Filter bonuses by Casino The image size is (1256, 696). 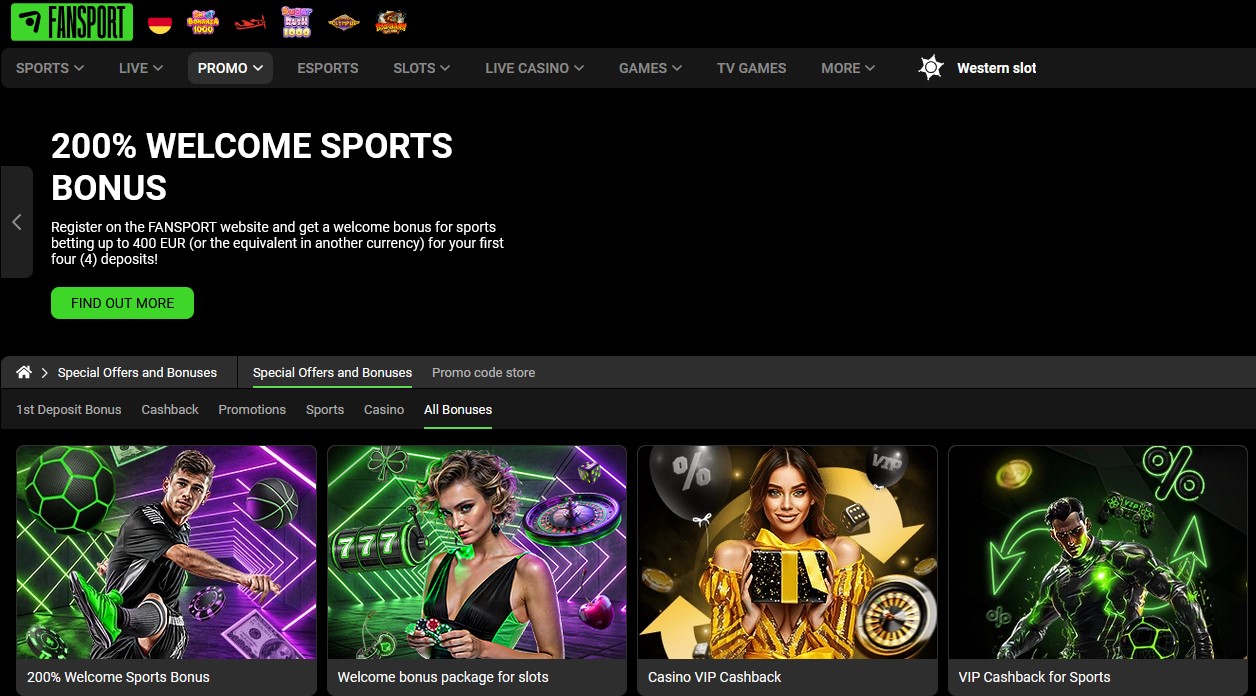[x=384, y=409]
